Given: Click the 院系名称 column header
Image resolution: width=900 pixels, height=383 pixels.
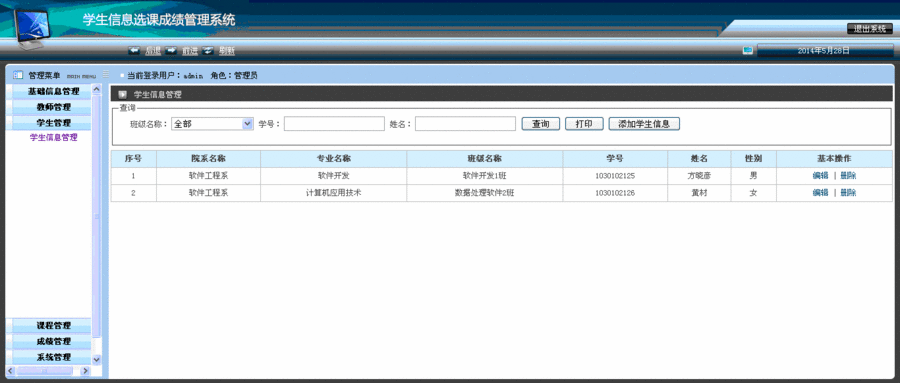Looking at the screenshot, I should click(x=208, y=158).
